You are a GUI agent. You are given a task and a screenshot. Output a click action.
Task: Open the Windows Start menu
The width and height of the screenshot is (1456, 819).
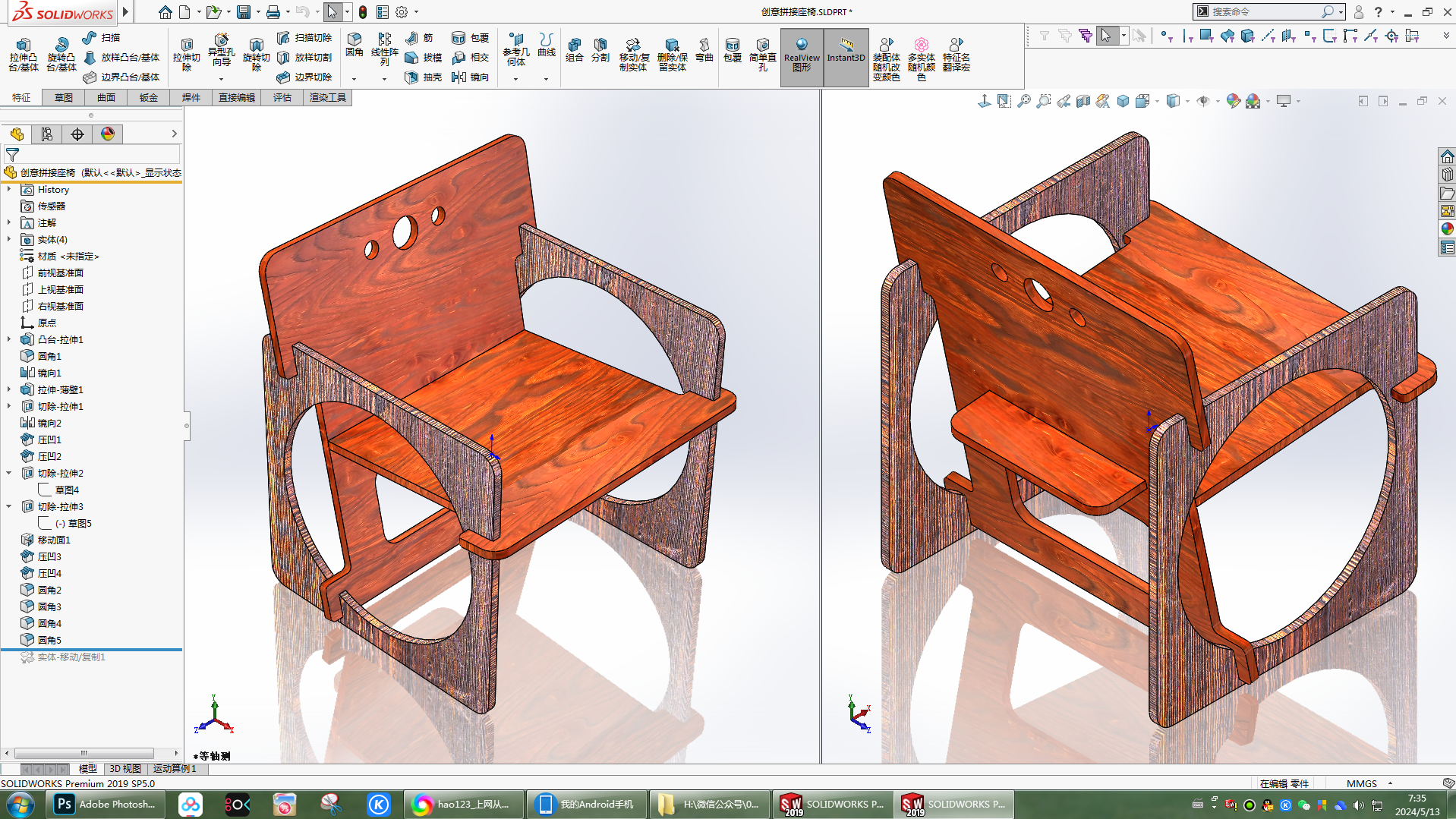(x=21, y=805)
